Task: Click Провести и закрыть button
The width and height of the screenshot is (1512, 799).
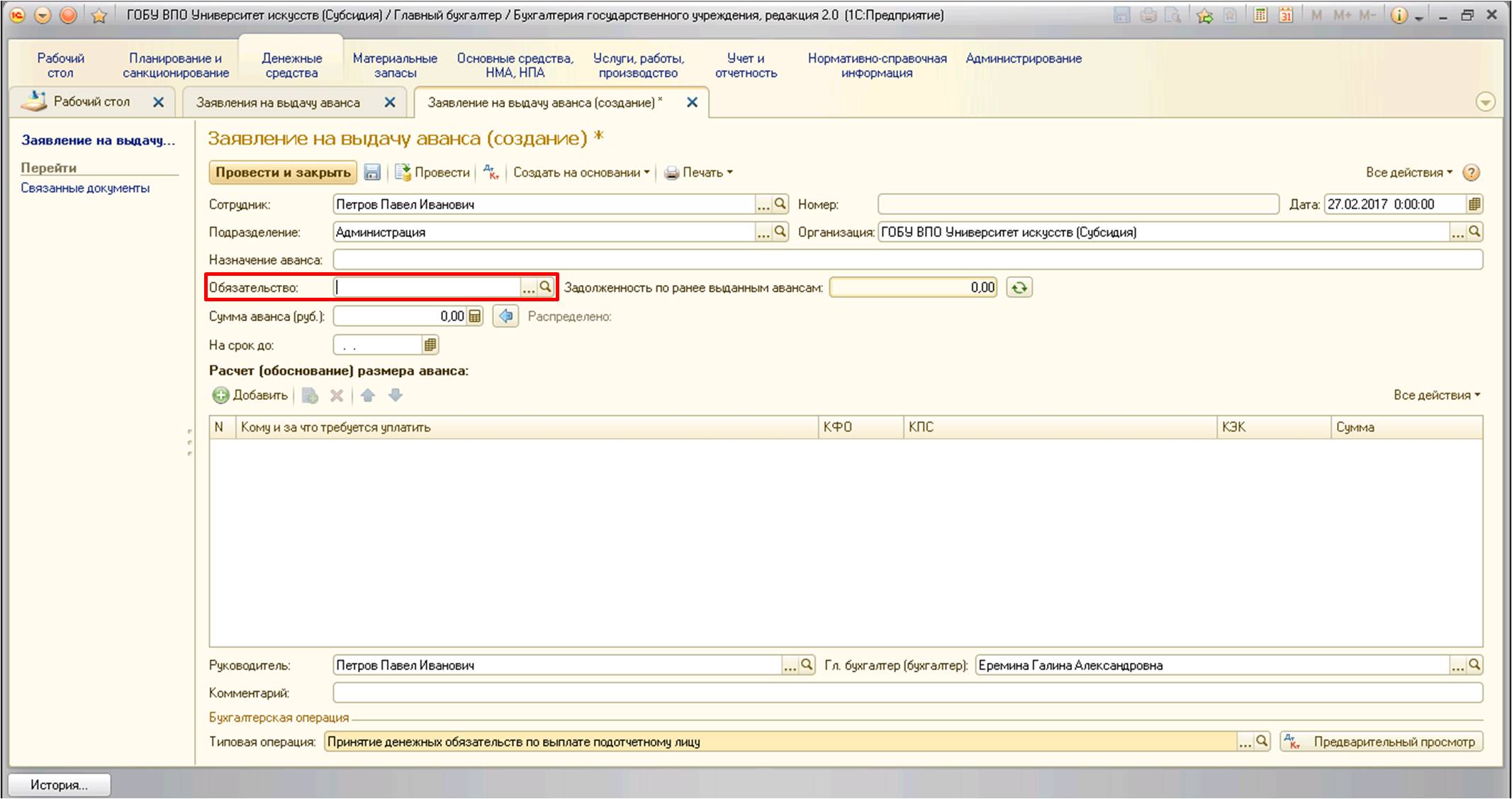Action: click(x=283, y=172)
